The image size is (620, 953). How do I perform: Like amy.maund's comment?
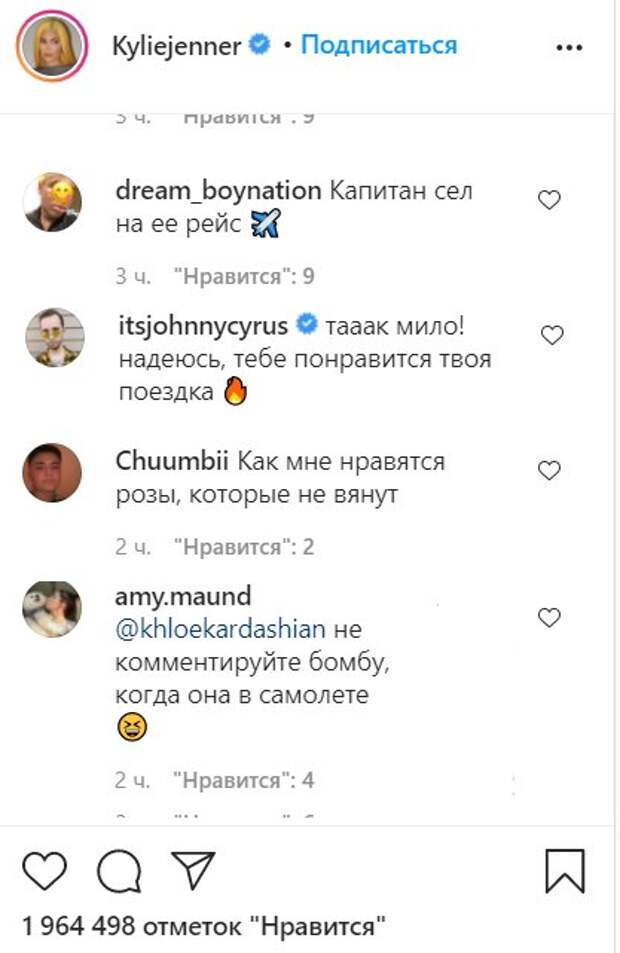click(549, 618)
